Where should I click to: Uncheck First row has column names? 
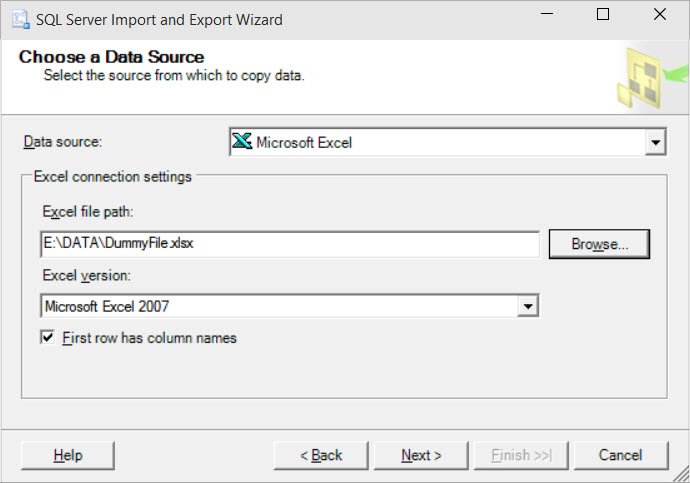point(47,338)
